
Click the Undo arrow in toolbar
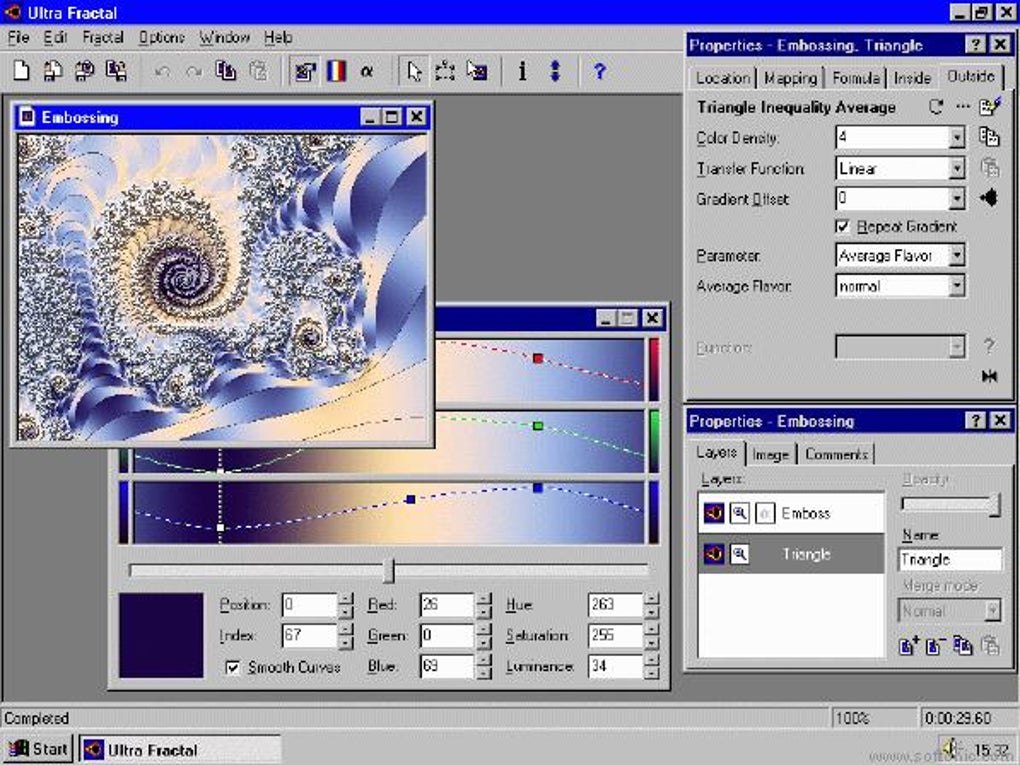click(163, 71)
